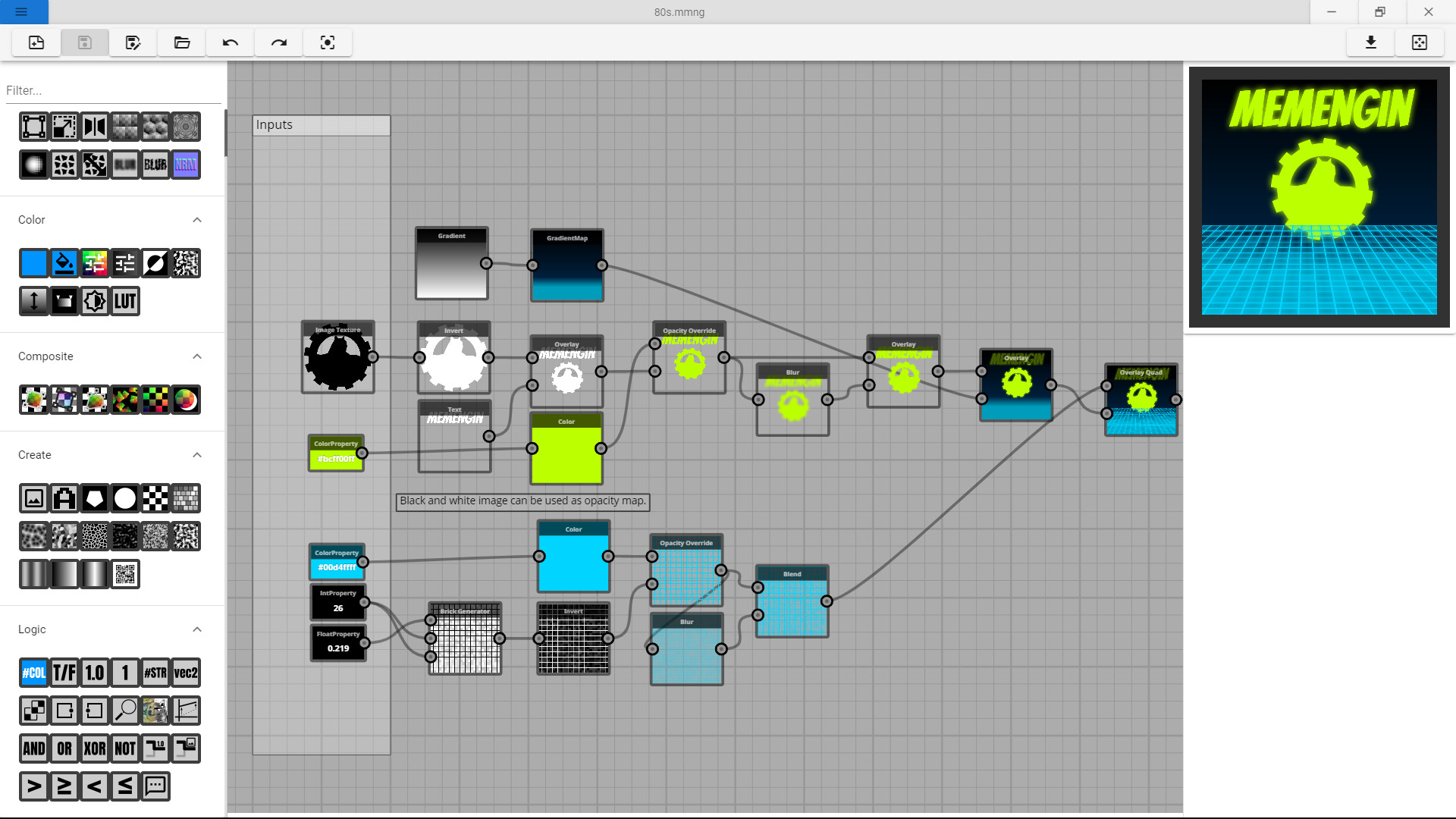Click the Invert color node icon
Screen dimensions: 1456x819
[155, 263]
